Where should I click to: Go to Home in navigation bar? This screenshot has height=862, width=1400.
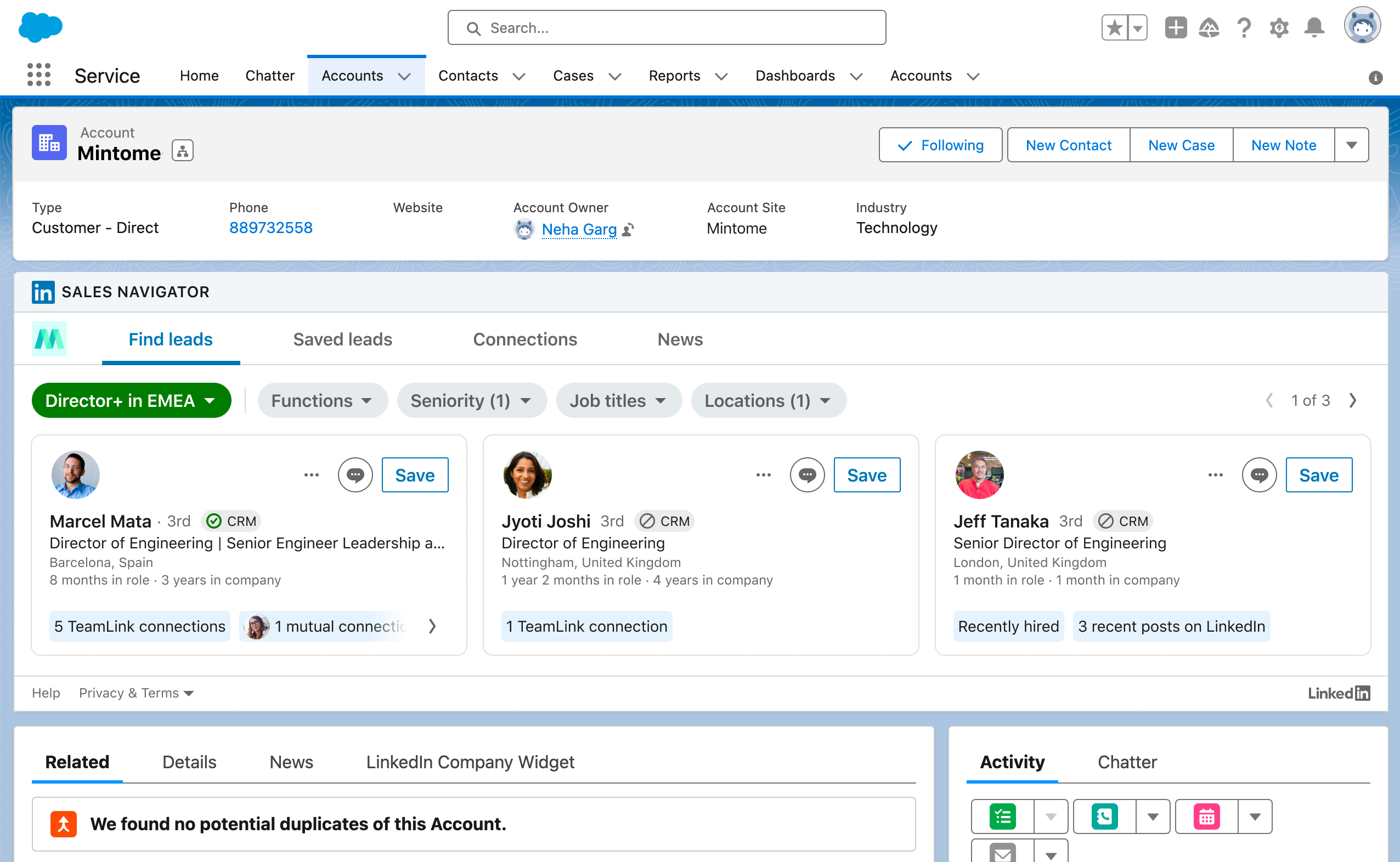coord(199,75)
